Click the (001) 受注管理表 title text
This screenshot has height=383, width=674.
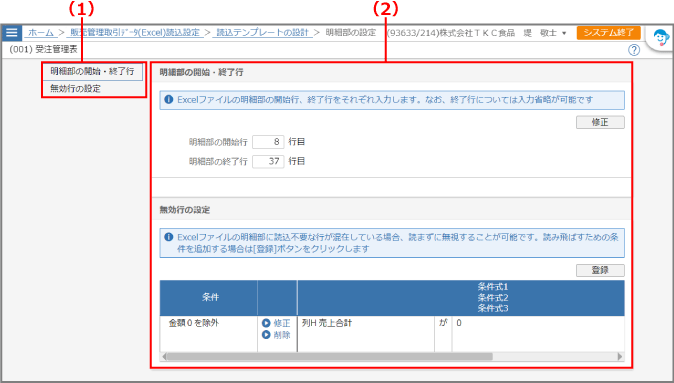pos(43,49)
